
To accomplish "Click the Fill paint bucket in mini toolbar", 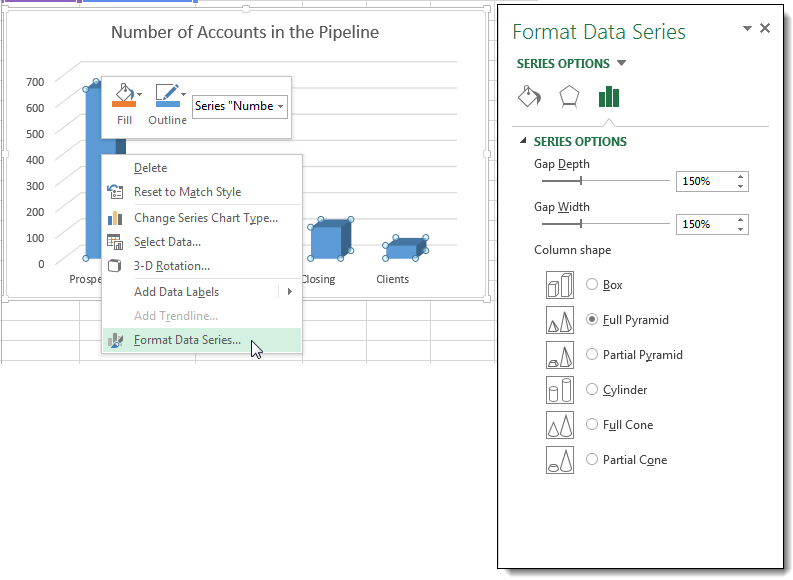I will click(124, 96).
